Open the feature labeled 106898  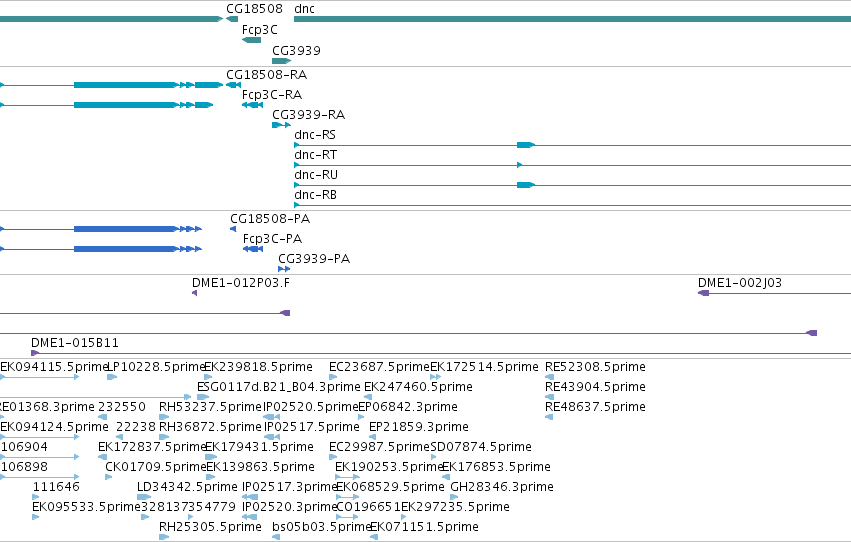click(24, 467)
